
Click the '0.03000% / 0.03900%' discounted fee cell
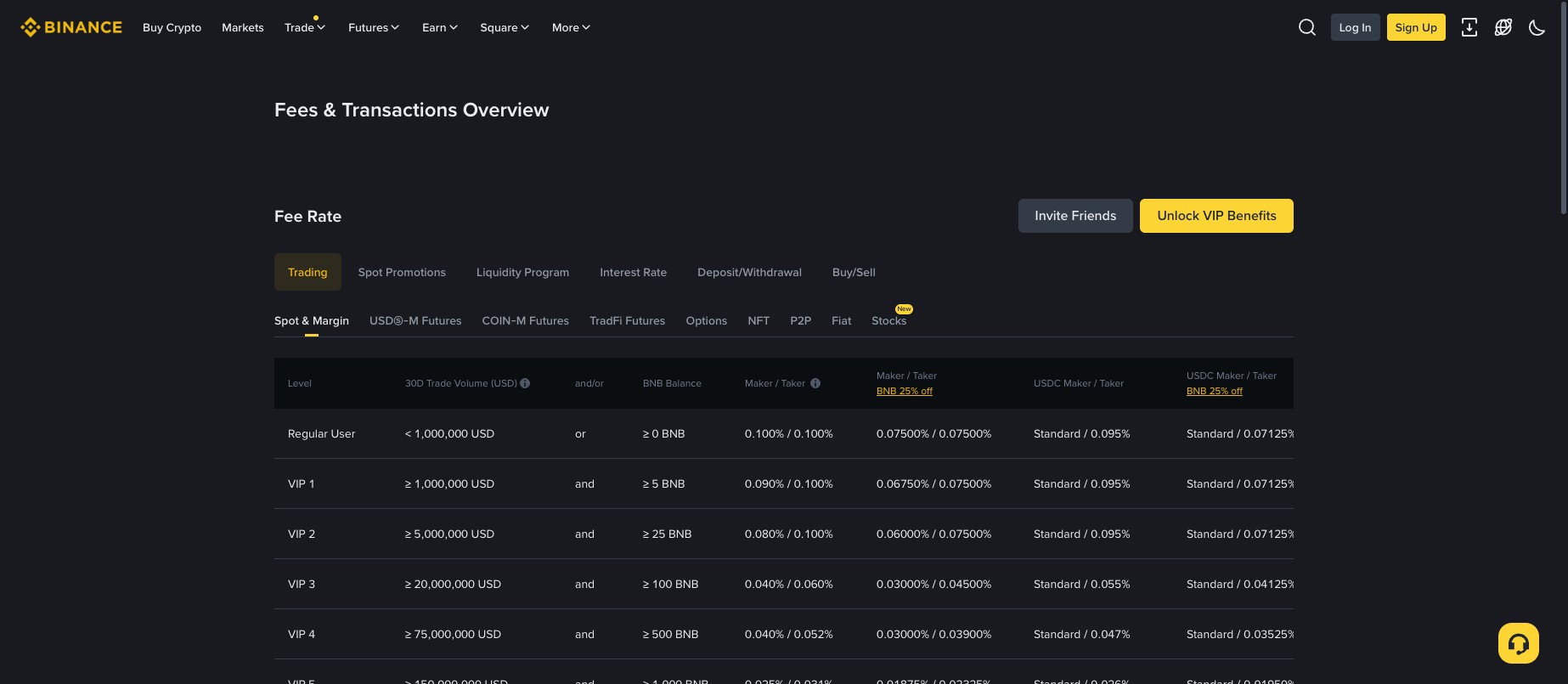coord(933,634)
